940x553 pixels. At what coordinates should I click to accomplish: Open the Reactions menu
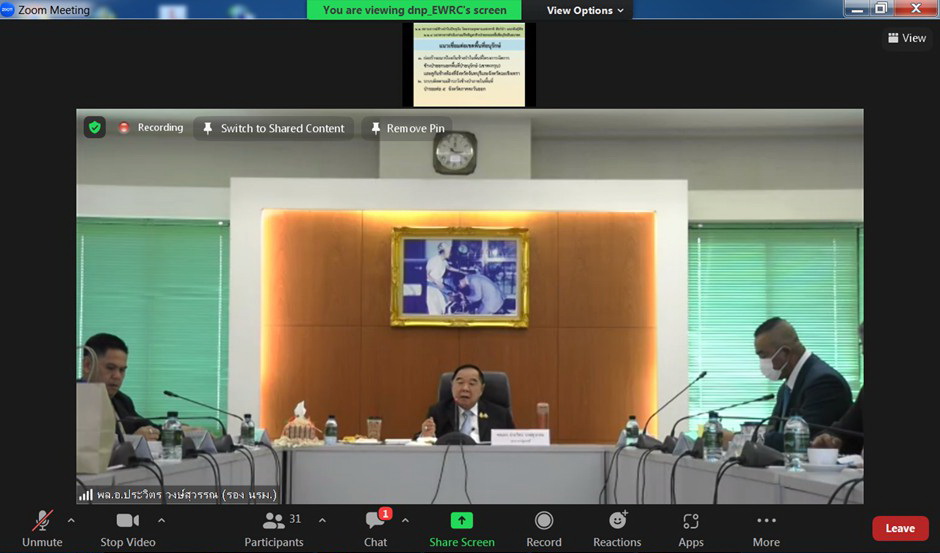point(617,521)
